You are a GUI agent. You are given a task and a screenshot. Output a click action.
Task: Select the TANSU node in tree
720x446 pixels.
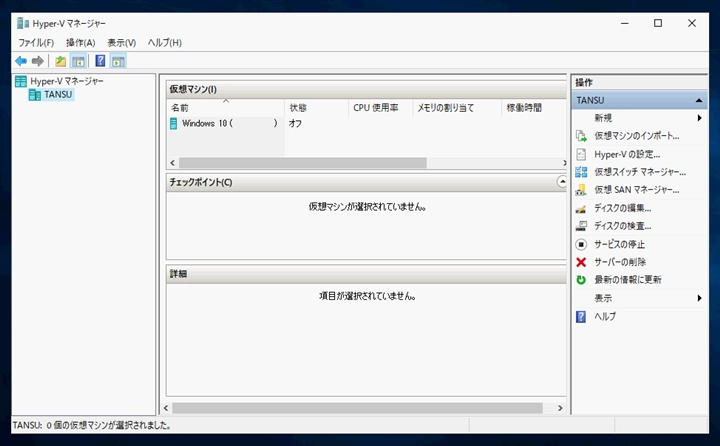(x=58, y=95)
